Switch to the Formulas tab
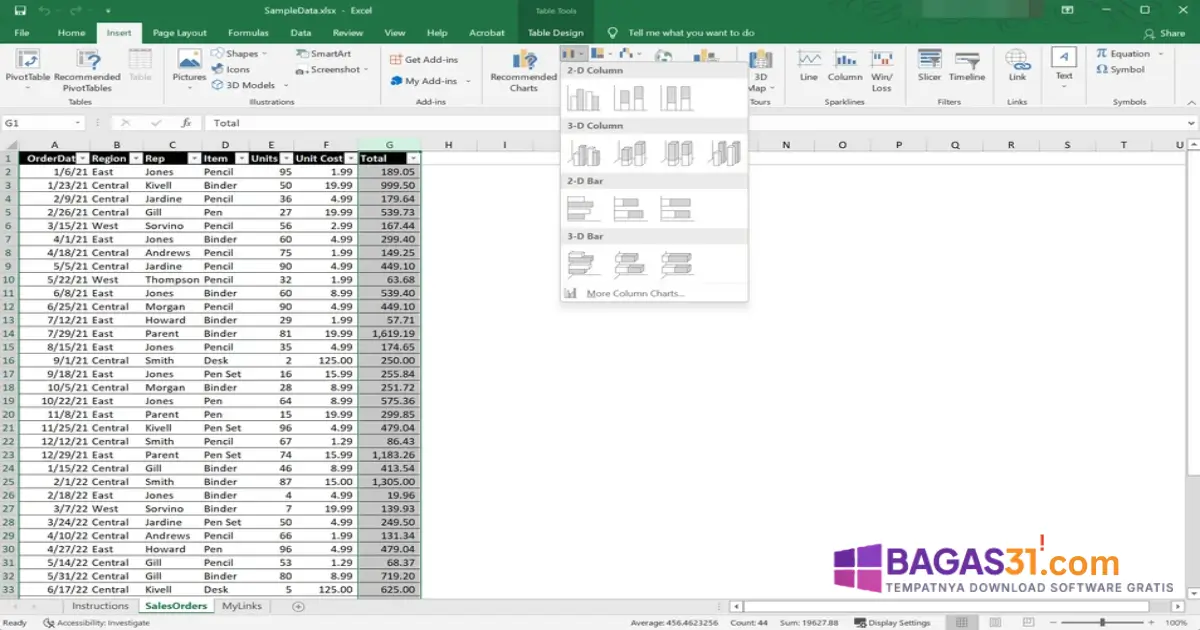1200x630 pixels. (x=248, y=33)
